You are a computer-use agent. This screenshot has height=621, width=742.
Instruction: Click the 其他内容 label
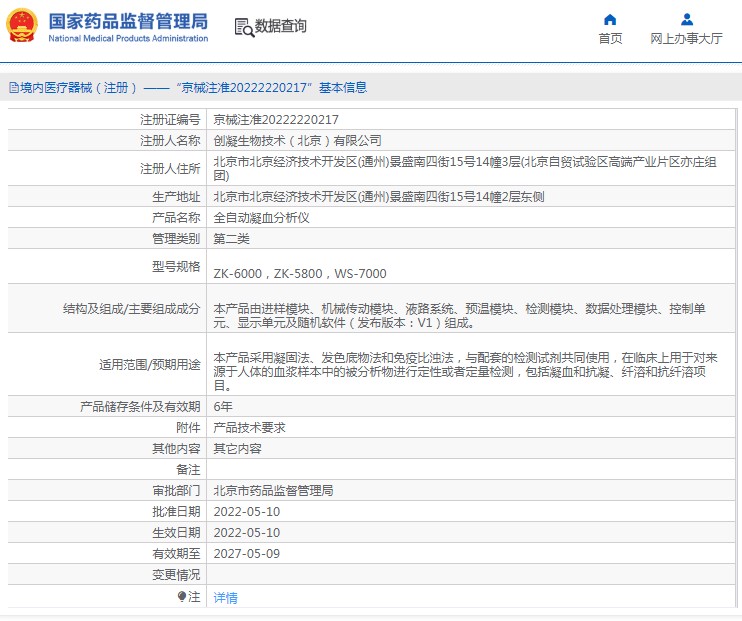[176, 449]
